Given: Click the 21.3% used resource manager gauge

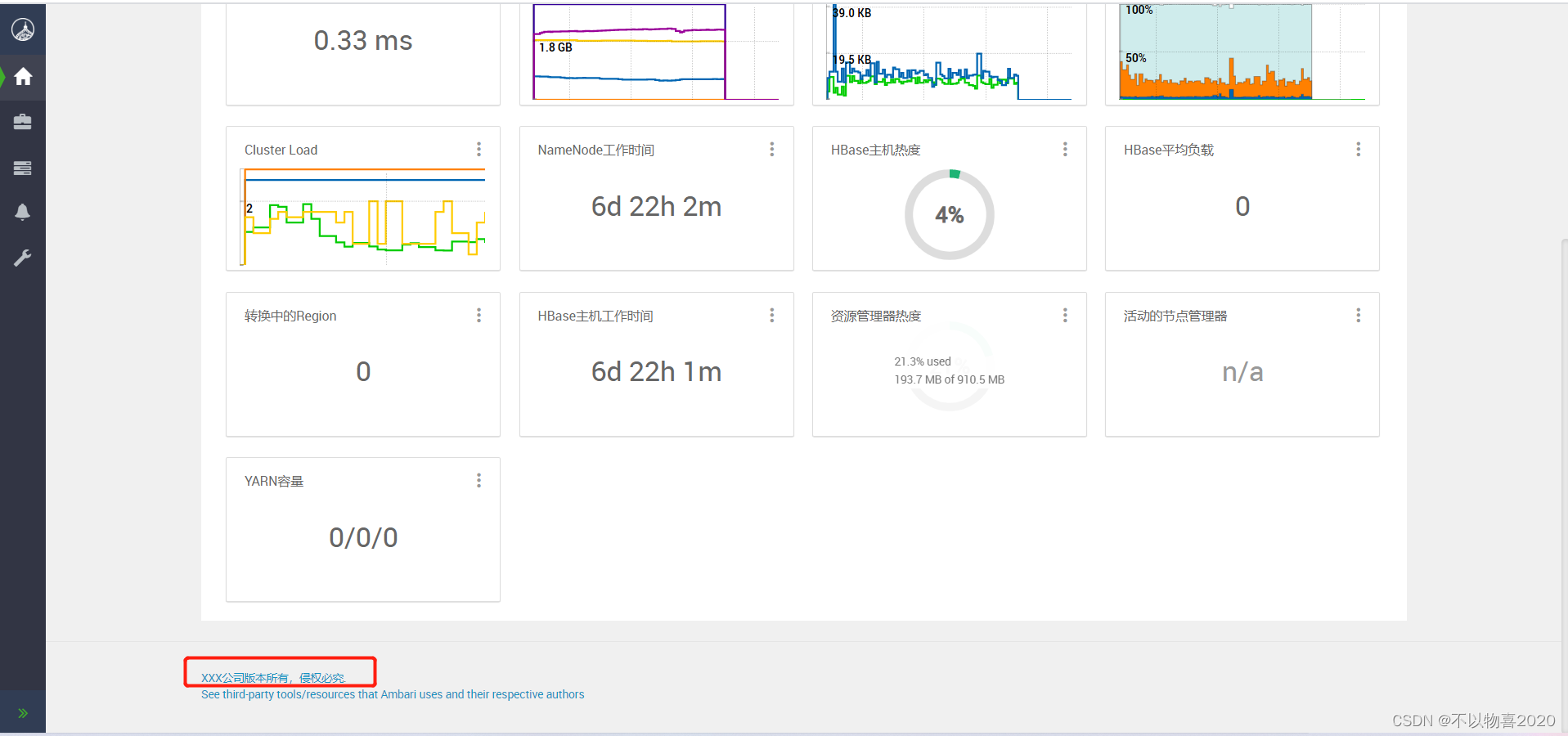Looking at the screenshot, I should click(x=949, y=366).
